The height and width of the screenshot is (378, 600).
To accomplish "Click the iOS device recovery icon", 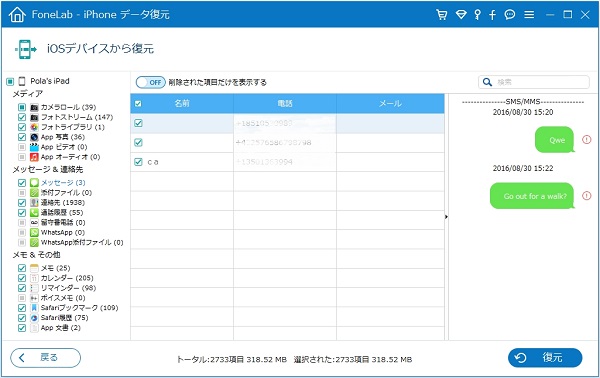I will point(26,49).
